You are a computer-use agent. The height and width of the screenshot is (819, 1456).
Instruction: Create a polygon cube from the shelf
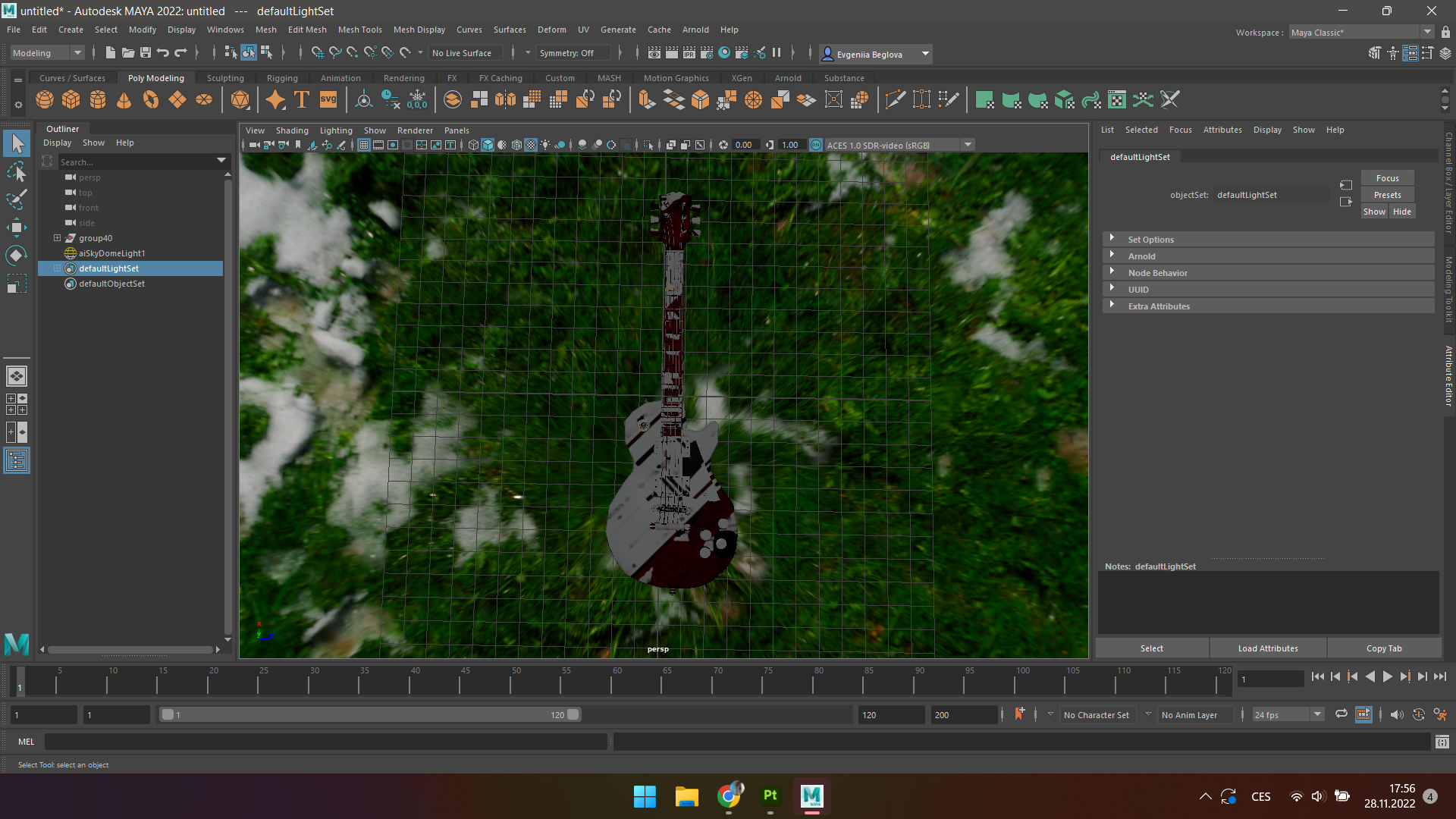[71, 99]
